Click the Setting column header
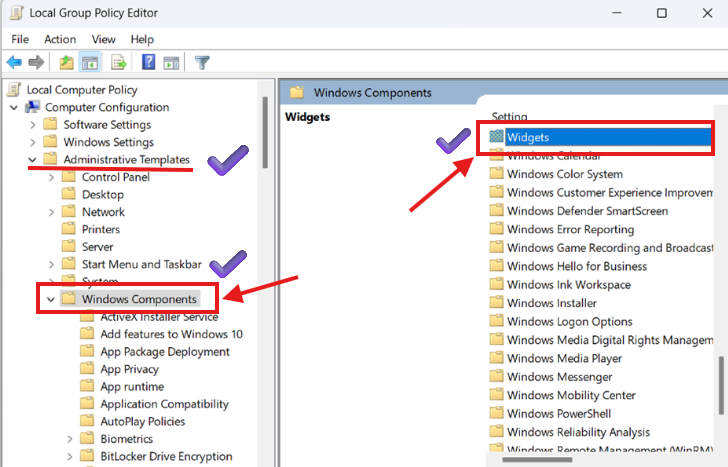Image resolution: width=728 pixels, height=467 pixels. [x=509, y=116]
